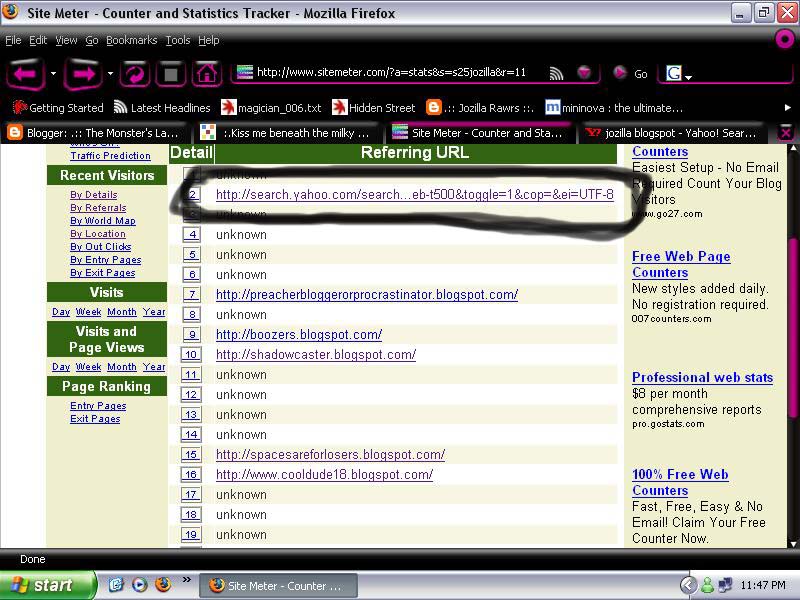Open the Go menu

click(x=92, y=40)
